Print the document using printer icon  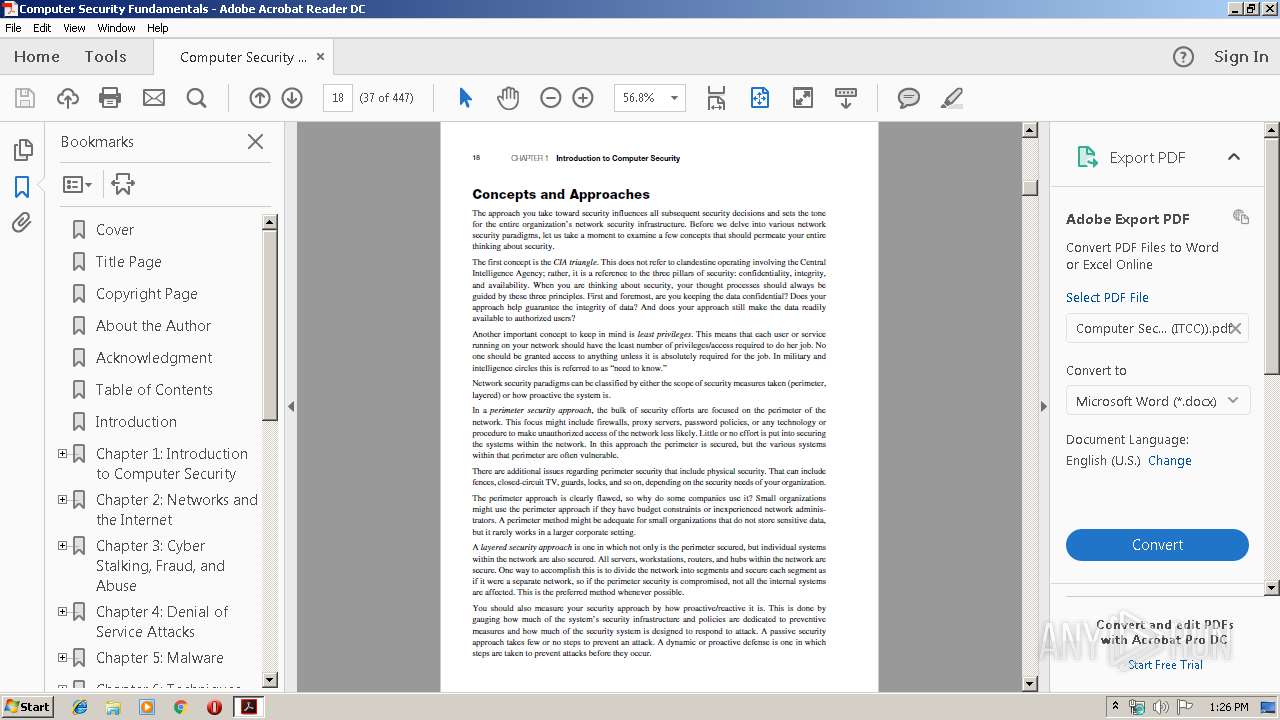110,98
